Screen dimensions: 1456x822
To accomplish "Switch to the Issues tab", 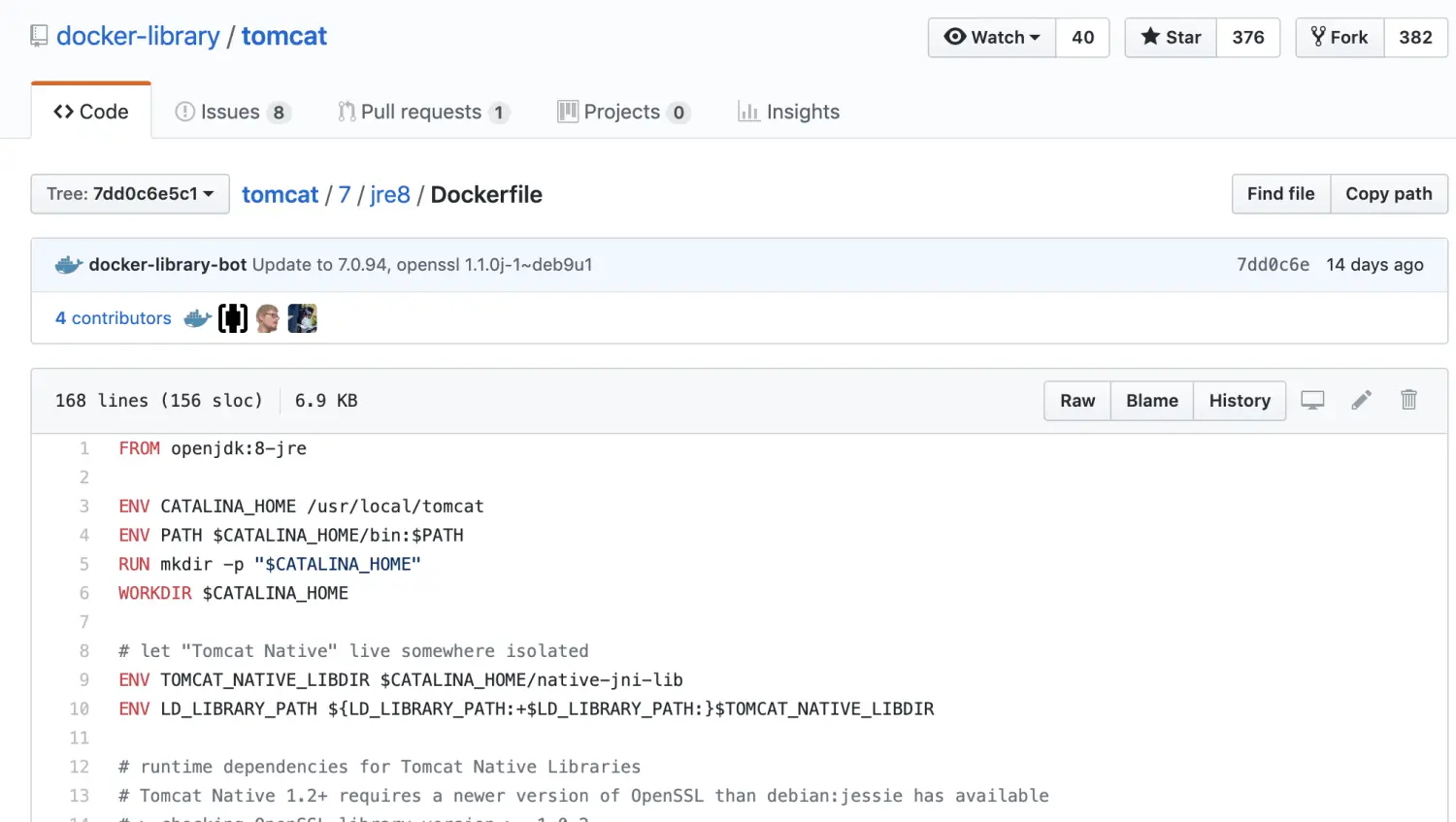I will click(232, 112).
